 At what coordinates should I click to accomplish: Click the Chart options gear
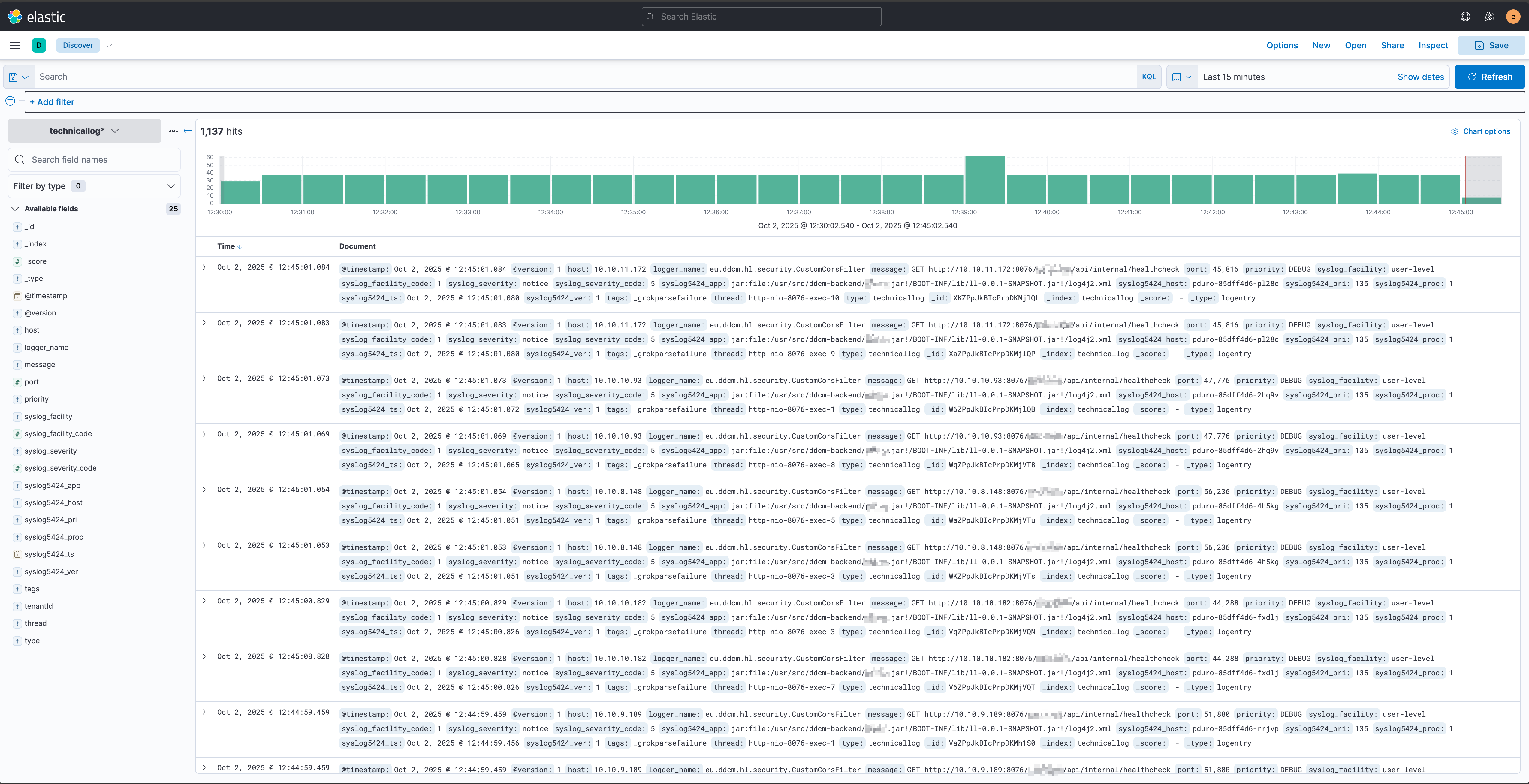coord(1455,132)
